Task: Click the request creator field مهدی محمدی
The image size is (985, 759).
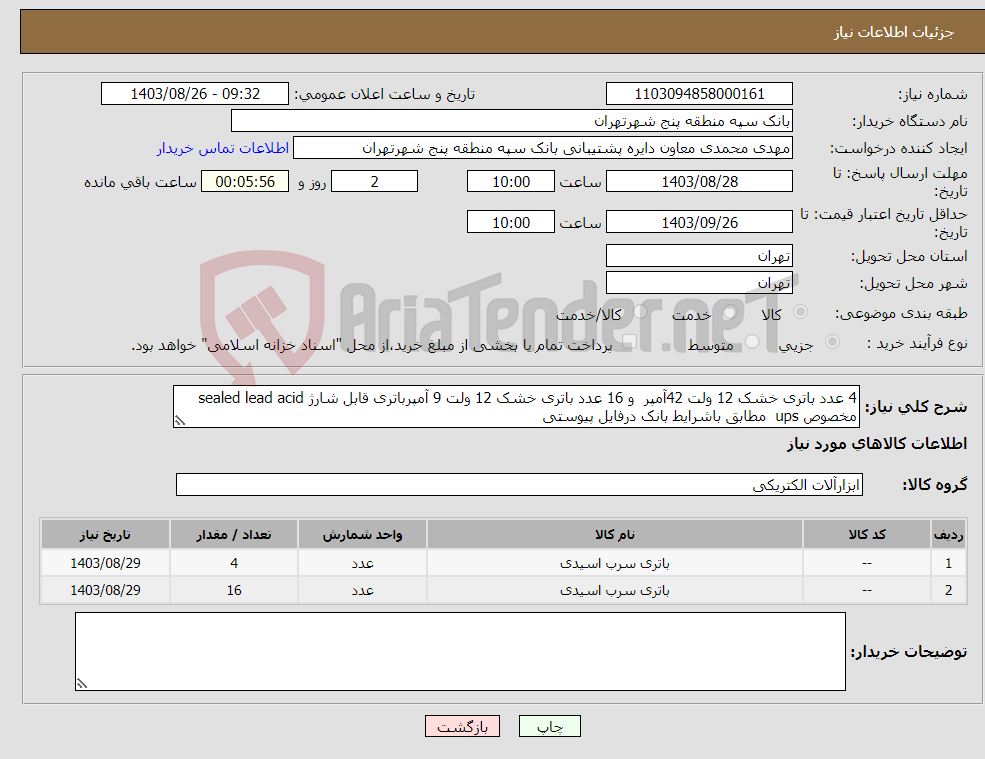Action: tap(543, 148)
